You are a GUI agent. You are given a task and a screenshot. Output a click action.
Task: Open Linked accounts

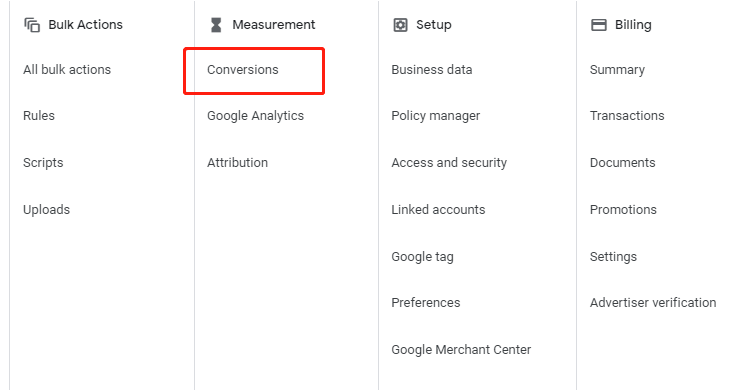(438, 210)
